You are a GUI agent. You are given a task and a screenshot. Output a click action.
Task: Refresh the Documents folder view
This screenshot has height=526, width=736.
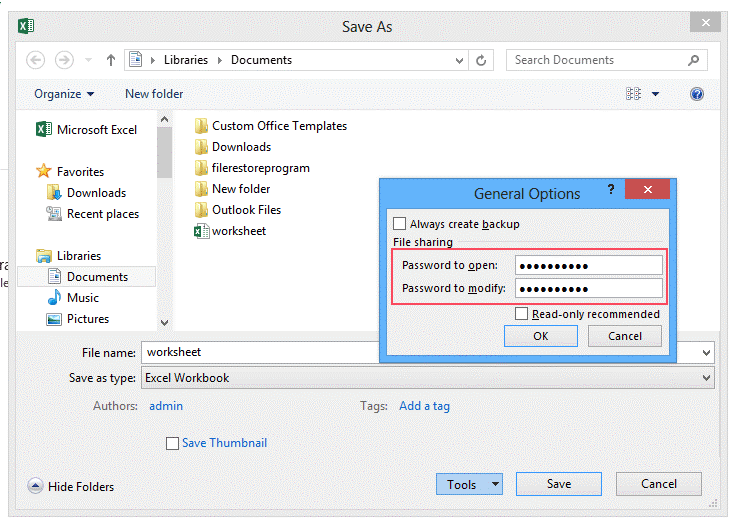[x=481, y=60]
